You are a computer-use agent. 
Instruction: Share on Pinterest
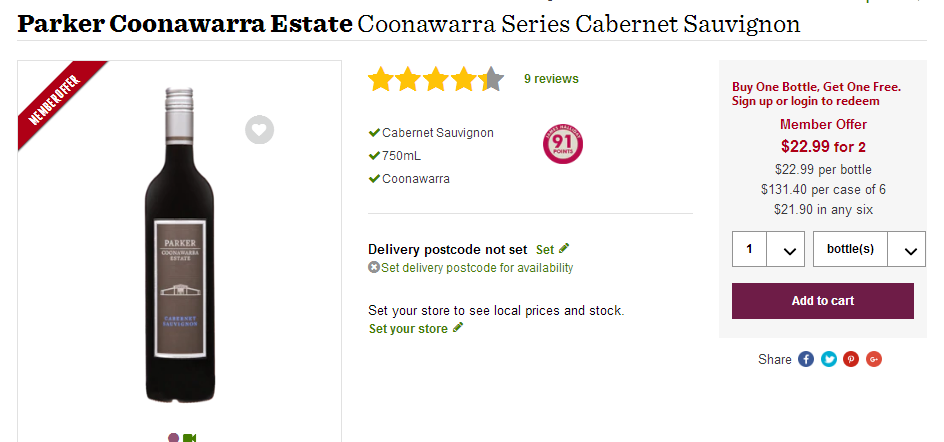(x=851, y=359)
